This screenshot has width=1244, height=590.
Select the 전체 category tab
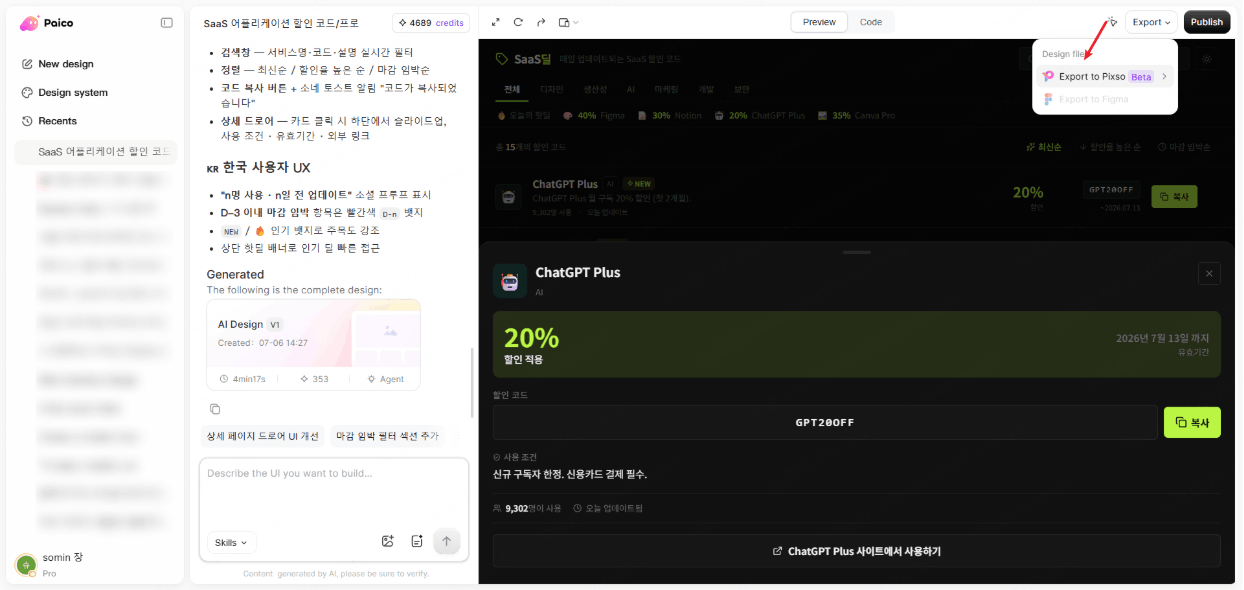(x=512, y=89)
